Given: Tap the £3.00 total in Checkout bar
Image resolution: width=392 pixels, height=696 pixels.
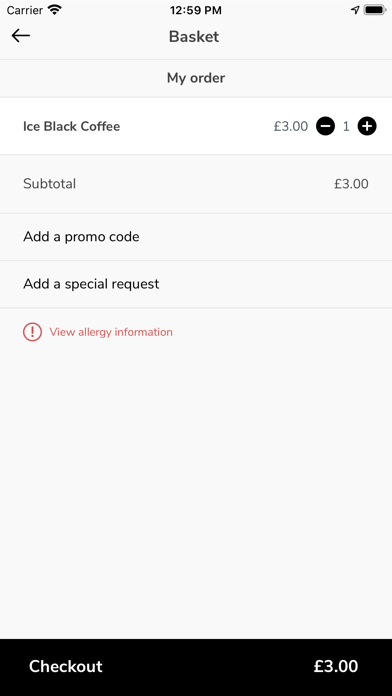Looking at the screenshot, I should click(x=336, y=666).
